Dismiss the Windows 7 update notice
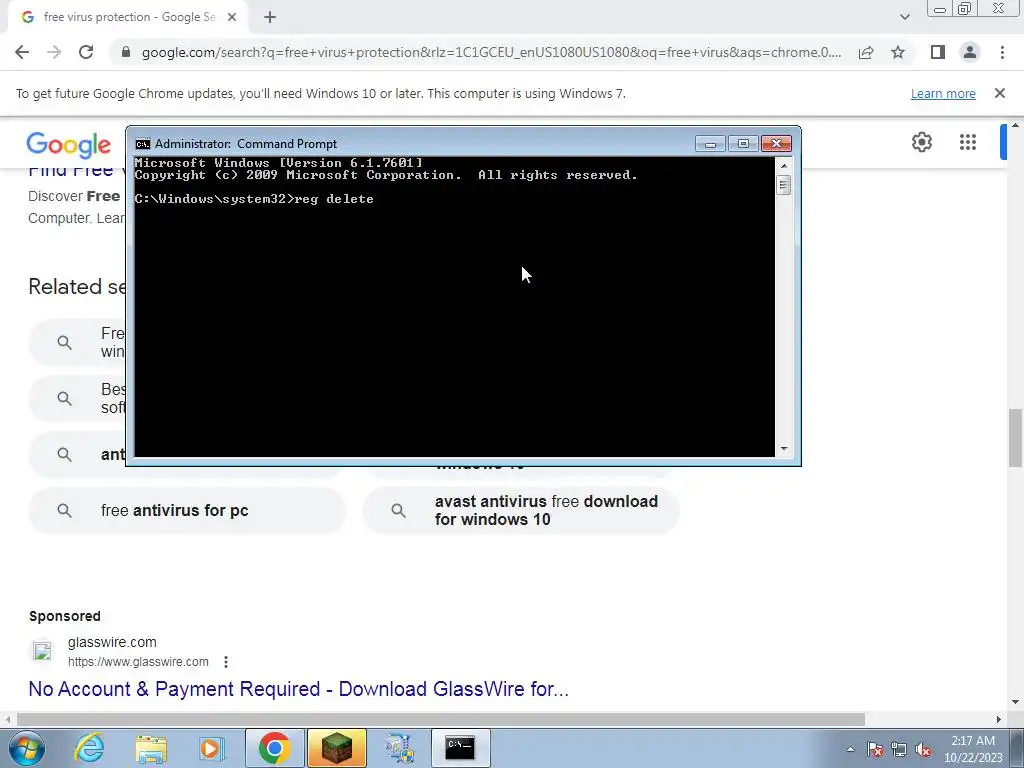The width and height of the screenshot is (1024, 768). click(999, 93)
